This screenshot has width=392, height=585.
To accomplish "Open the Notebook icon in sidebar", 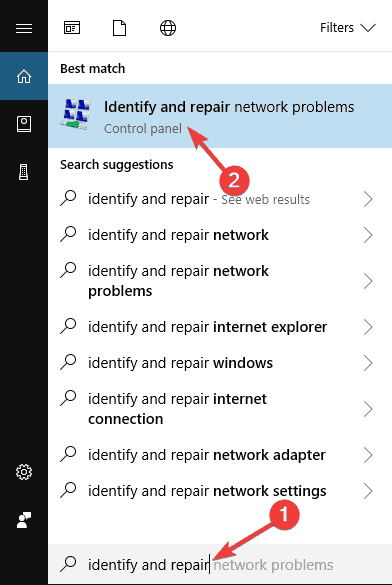I will pyautogui.click(x=24, y=124).
